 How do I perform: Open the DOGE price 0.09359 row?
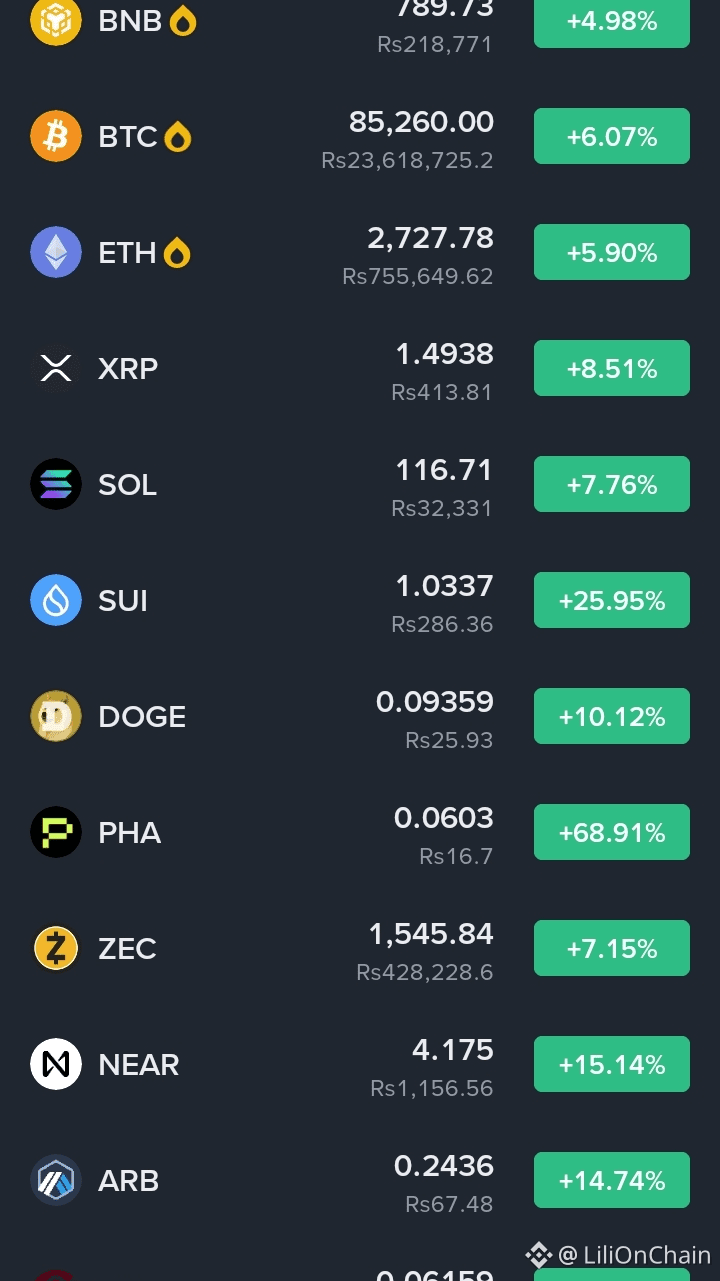[360, 716]
